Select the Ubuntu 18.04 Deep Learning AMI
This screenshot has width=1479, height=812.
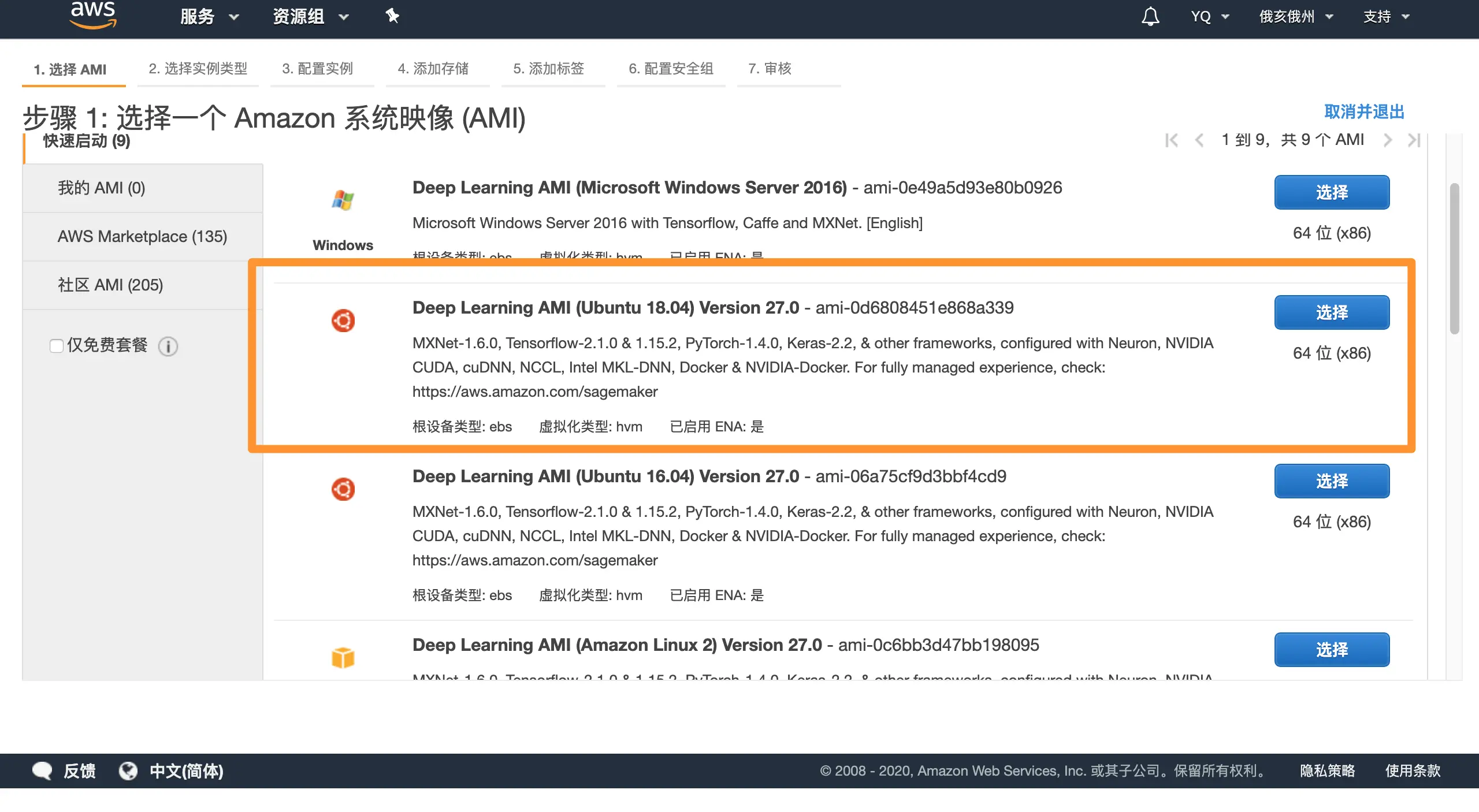tap(1331, 312)
